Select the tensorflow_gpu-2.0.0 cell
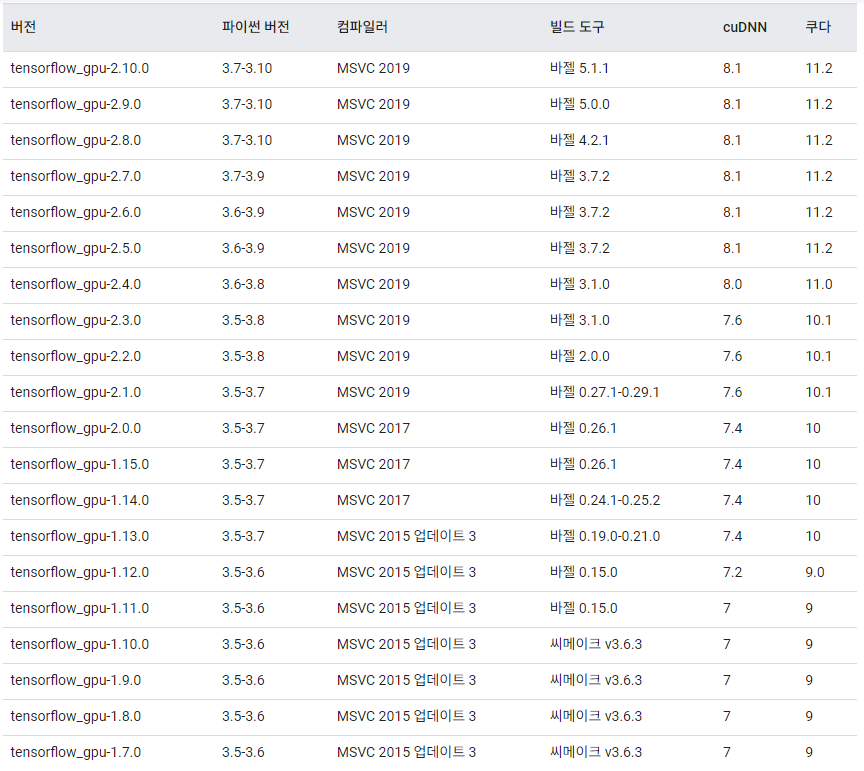 point(76,428)
